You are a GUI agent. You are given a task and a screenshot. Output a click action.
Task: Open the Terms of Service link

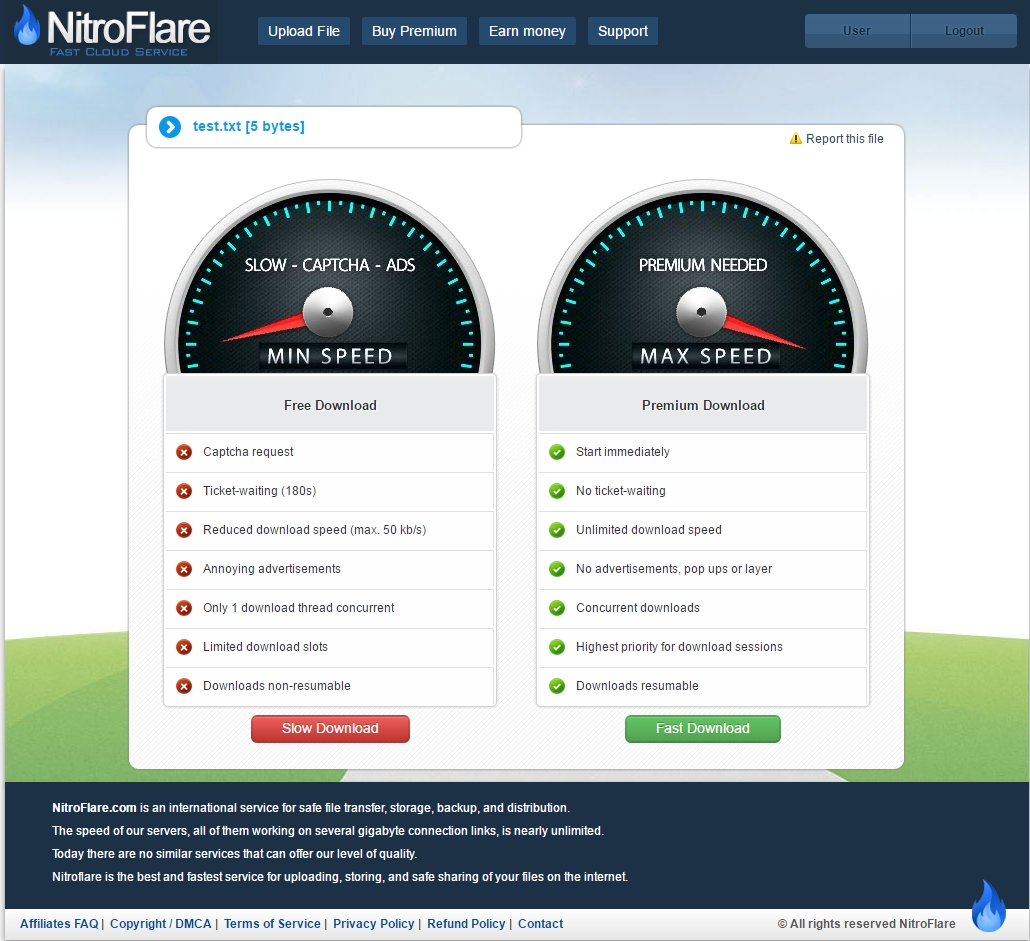pyautogui.click(x=272, y=924)
